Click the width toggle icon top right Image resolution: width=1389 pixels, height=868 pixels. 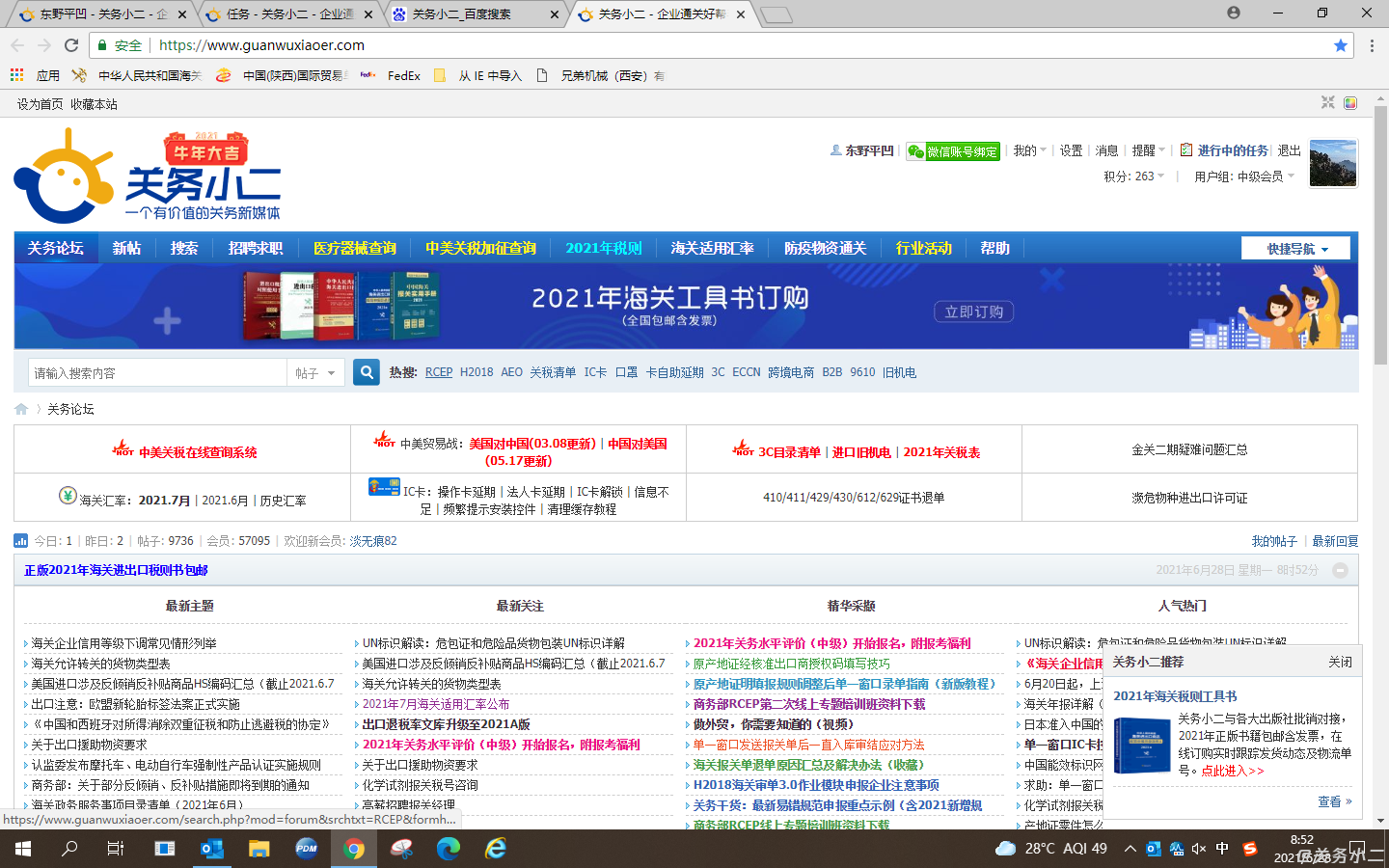coord(1328,103)
